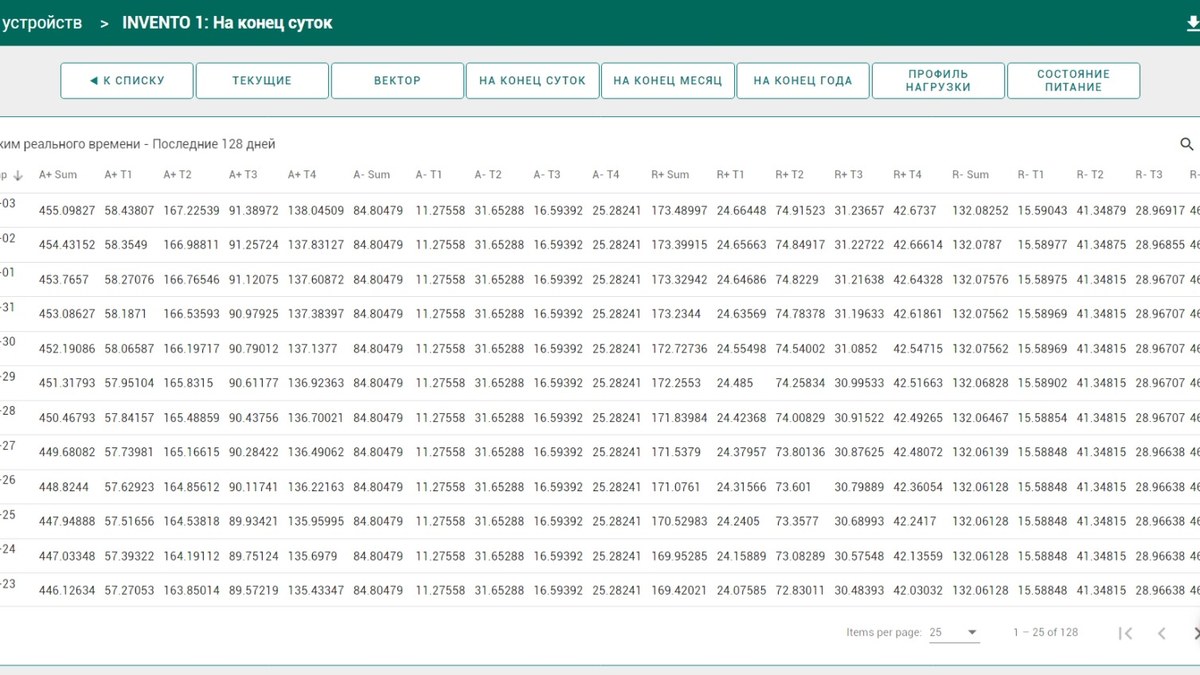Click A- Sum column header
Screen dimensions: 1200x675
click(372, 175)
